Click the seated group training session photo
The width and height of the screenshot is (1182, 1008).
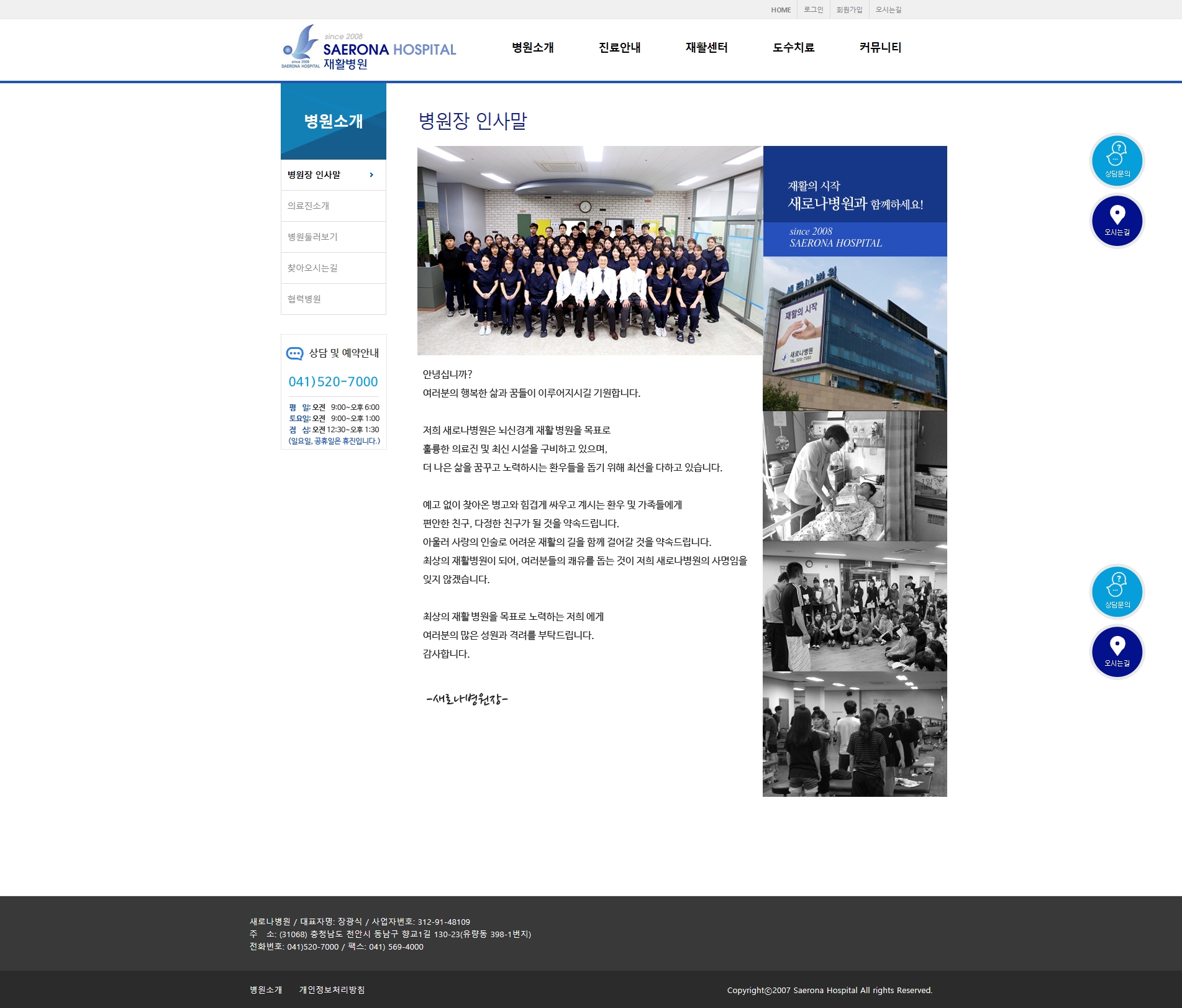(x=855, y=606)
